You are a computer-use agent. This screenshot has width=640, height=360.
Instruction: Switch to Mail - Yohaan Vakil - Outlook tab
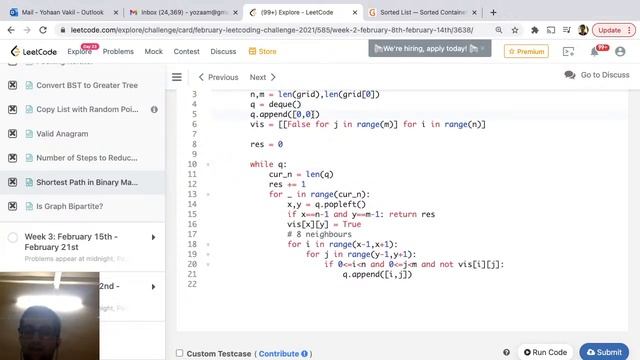[62, 12]
